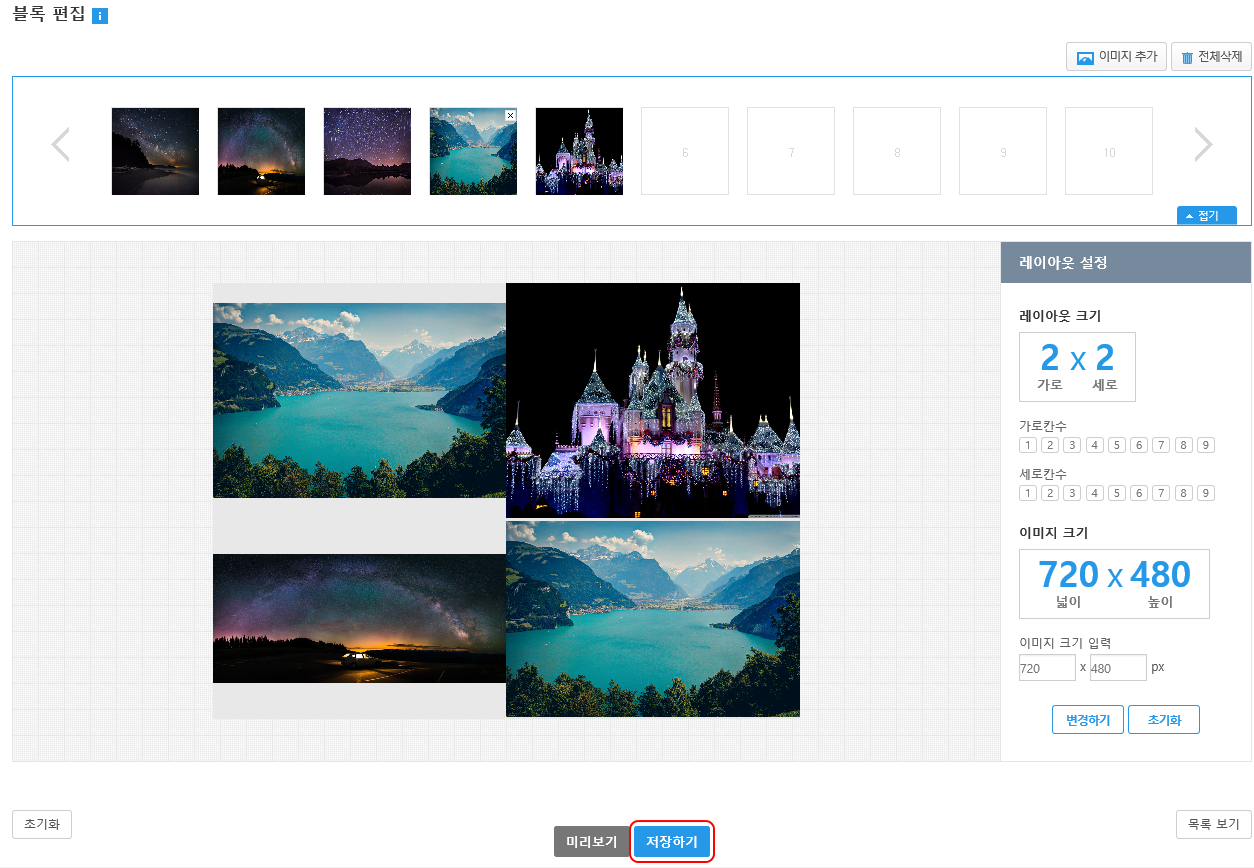Image resolution: width=1254 pixels, height=868 pixels.
Task: Click empty image slot 10
Action: (x=1109, y=151)
